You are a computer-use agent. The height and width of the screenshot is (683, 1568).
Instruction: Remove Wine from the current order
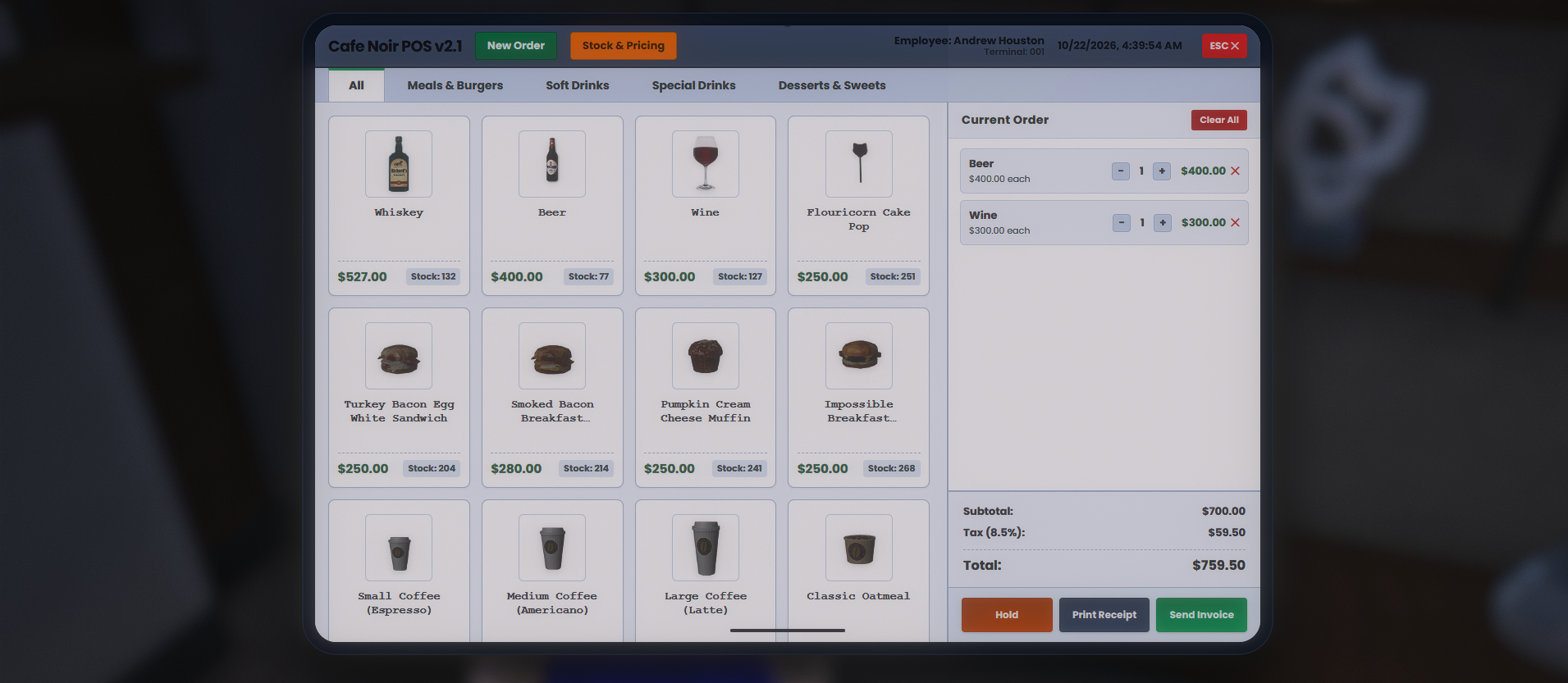(x=1235, y=223)
